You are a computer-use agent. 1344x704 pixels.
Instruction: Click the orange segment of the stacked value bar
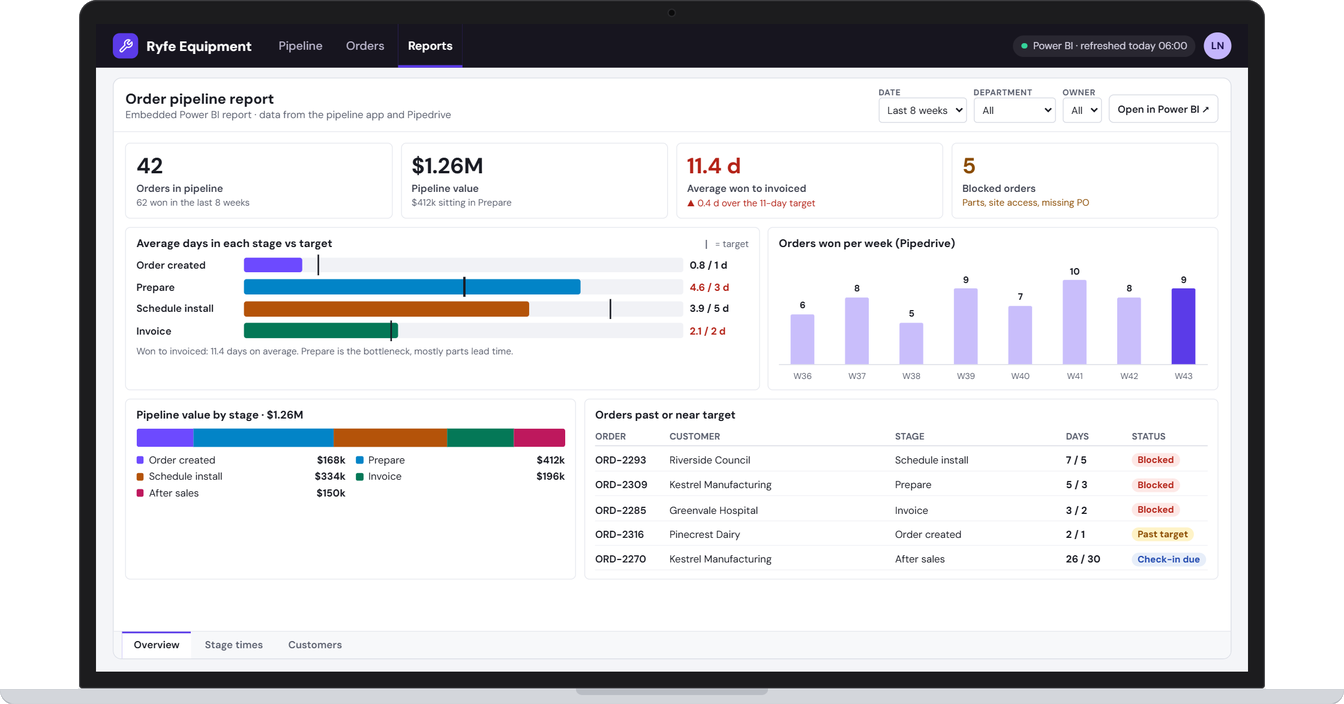pos(391,438)
